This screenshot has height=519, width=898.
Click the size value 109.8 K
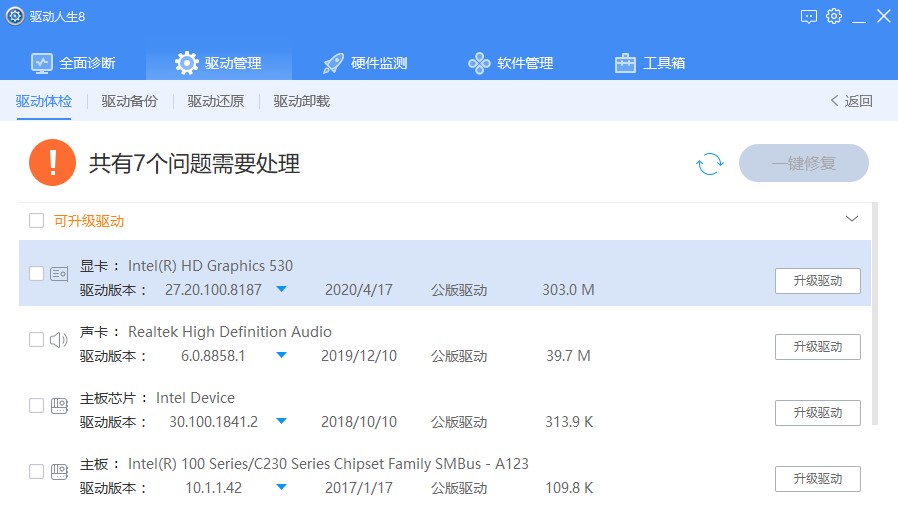[569, 487]
